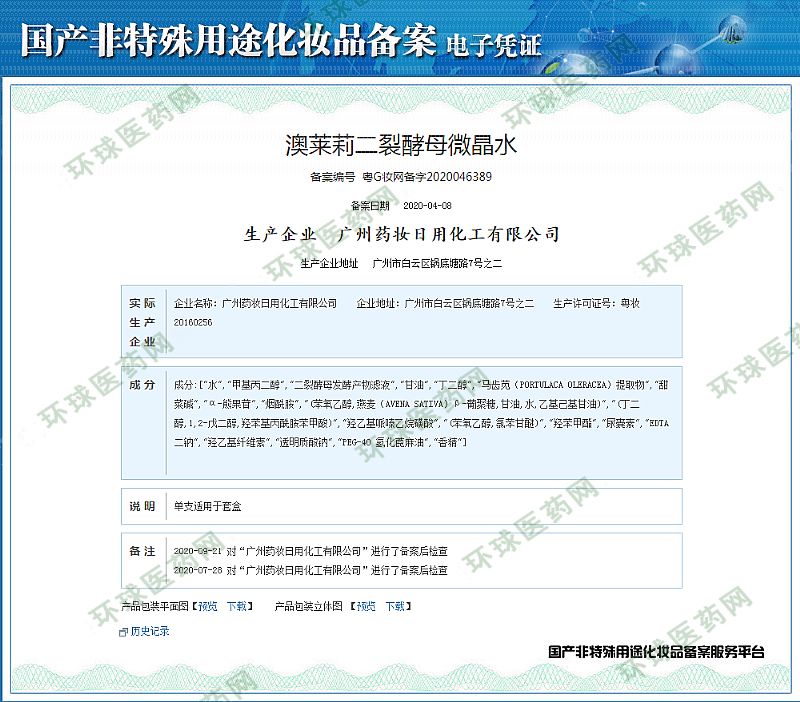Preview the 产品包装立体图 image

point(367,606)
